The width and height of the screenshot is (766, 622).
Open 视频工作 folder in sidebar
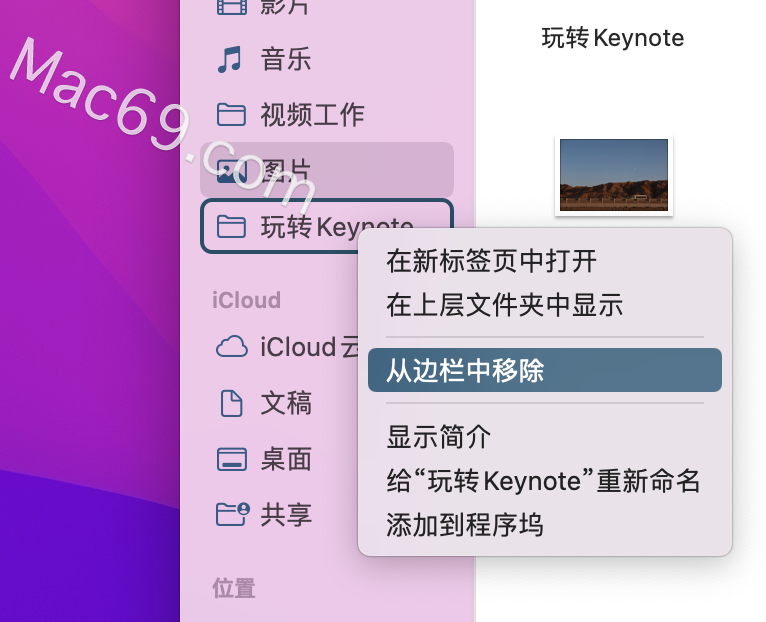[x=312, y=115]
